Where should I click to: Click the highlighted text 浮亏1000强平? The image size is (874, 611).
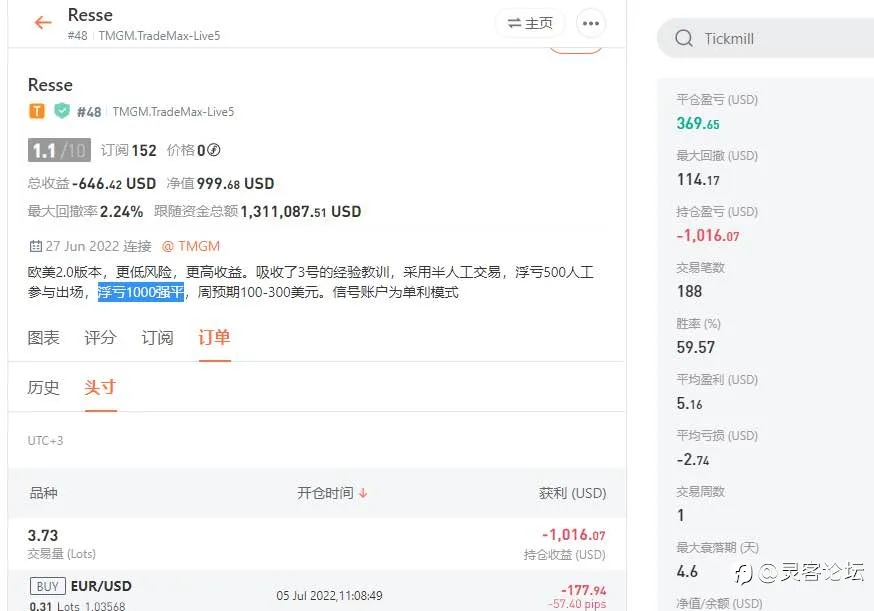pos(141,292)
